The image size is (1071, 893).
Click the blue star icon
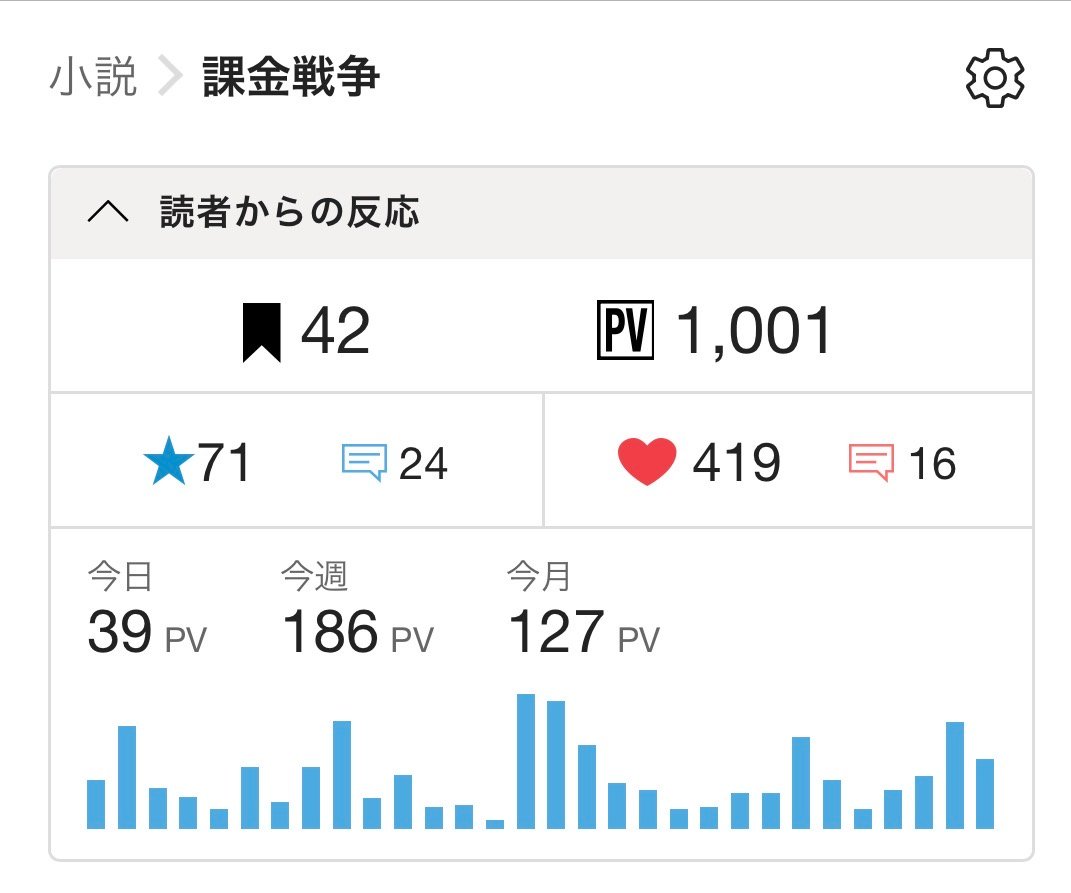[168, 464]
